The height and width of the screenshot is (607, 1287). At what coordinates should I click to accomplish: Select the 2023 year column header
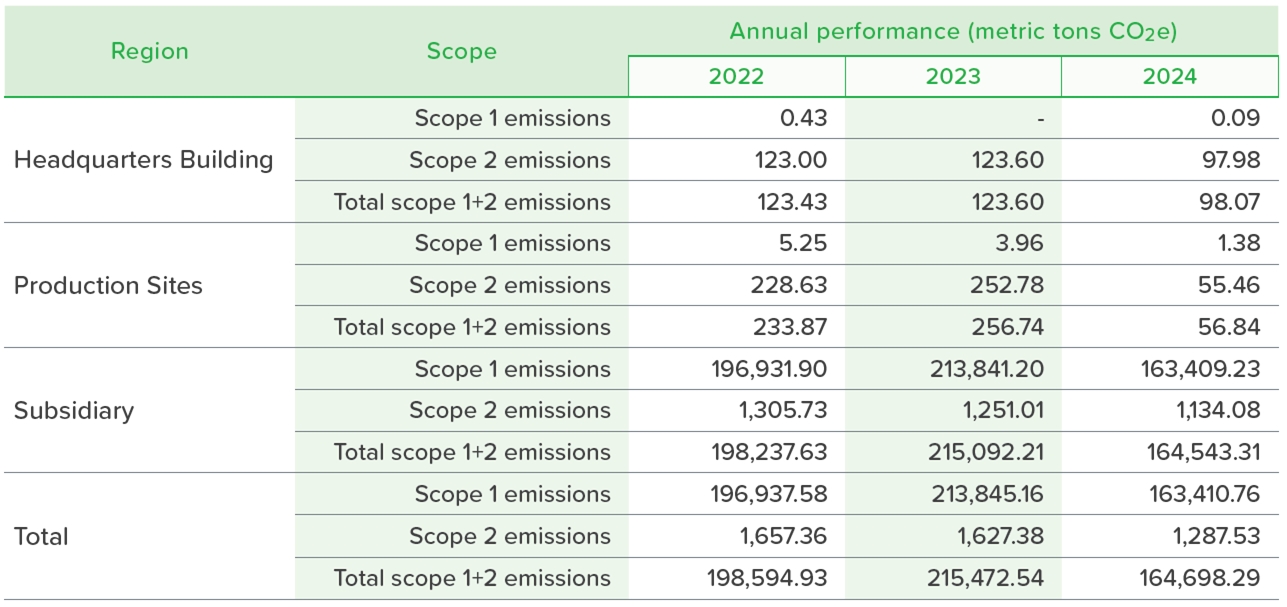952,77
